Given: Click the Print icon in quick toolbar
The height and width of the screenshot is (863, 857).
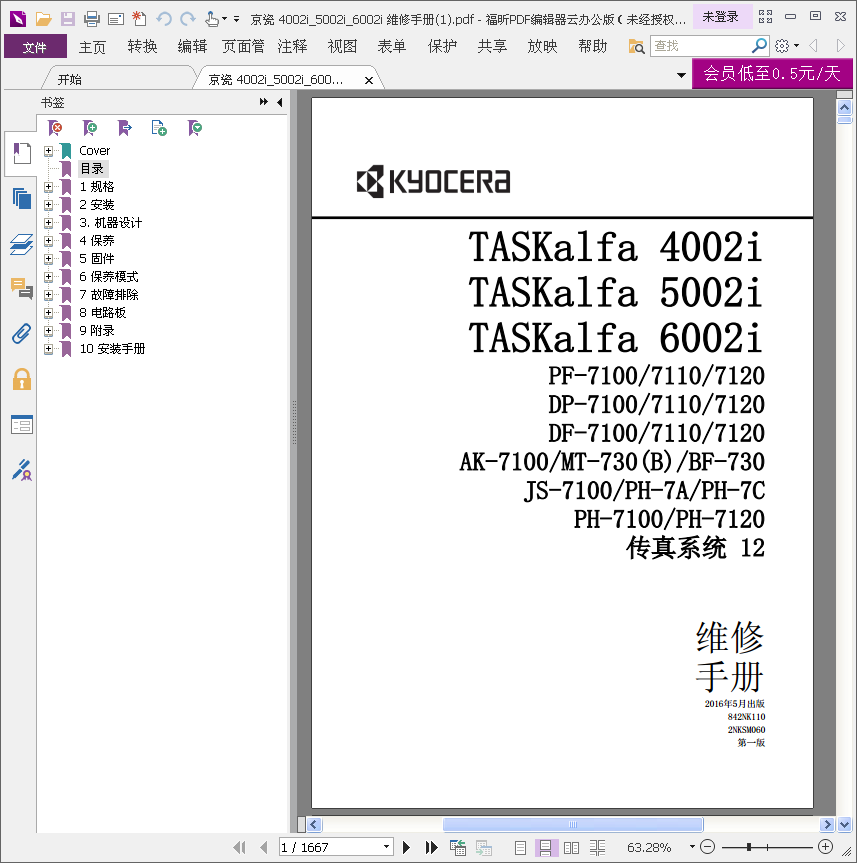Looking at the screenshot, I should pos(91,19).
